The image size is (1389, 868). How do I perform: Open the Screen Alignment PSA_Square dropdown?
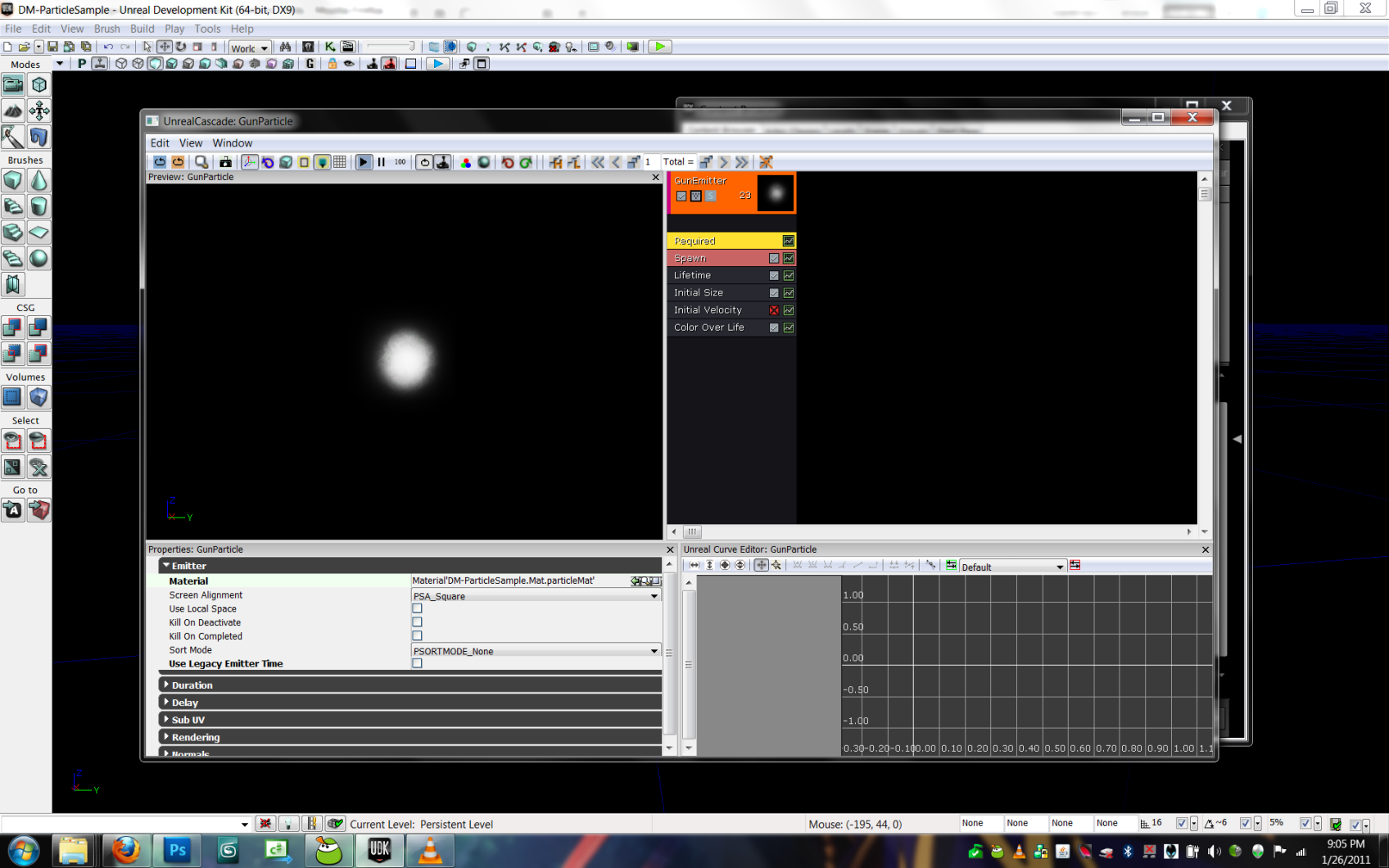coord(536,595)
